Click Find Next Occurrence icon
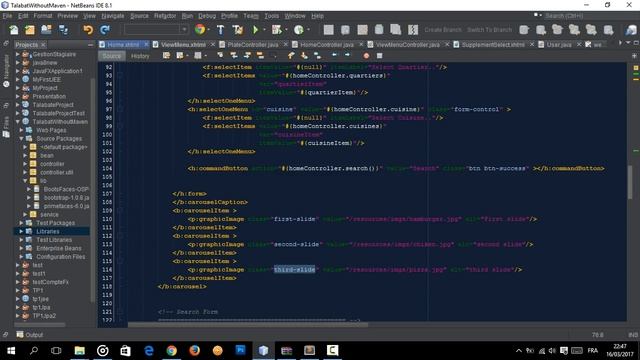The image size is (640, 360). click(x=247, y=56)
